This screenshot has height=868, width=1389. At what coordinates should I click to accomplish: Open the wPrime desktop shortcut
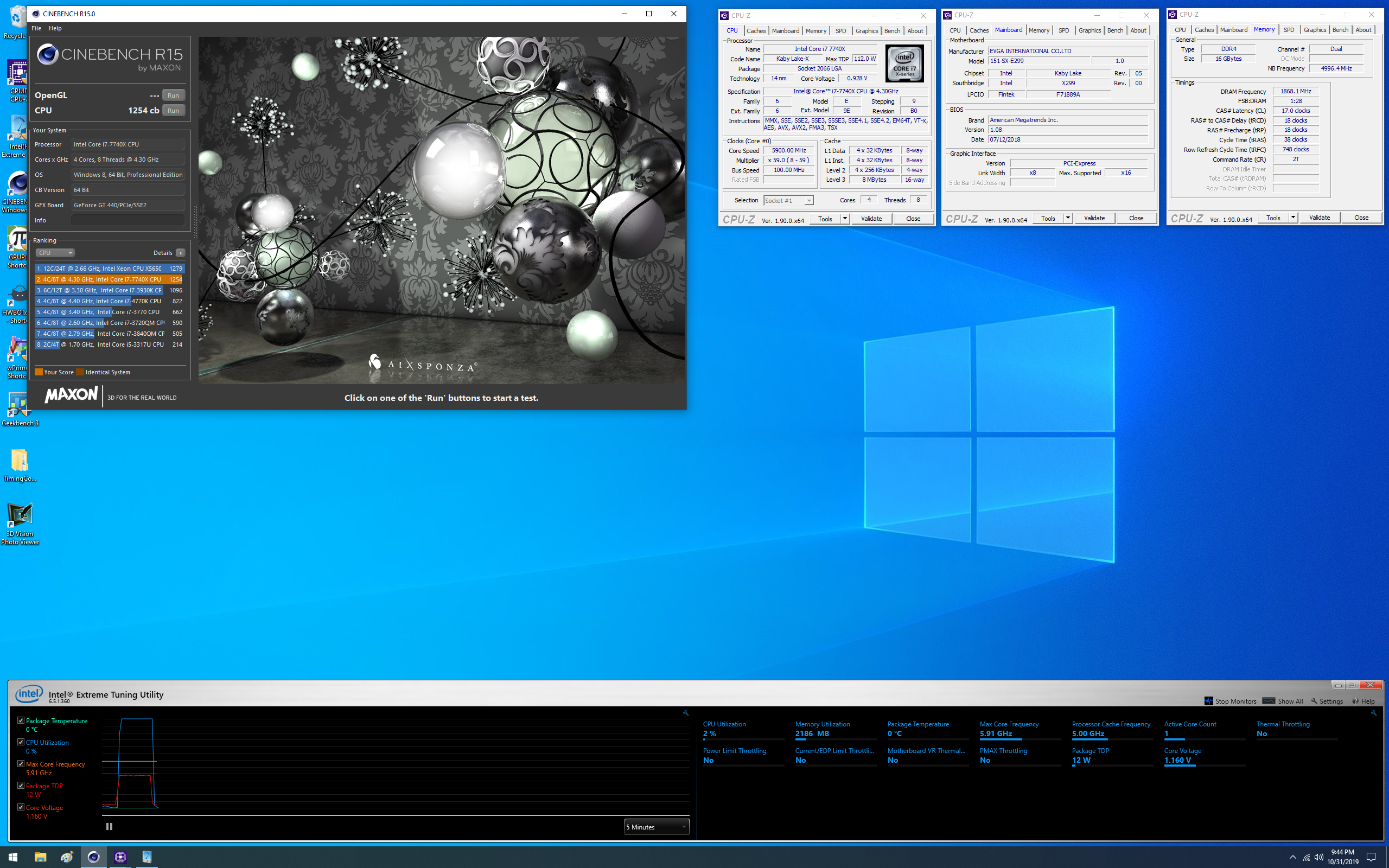coord(16,358)
